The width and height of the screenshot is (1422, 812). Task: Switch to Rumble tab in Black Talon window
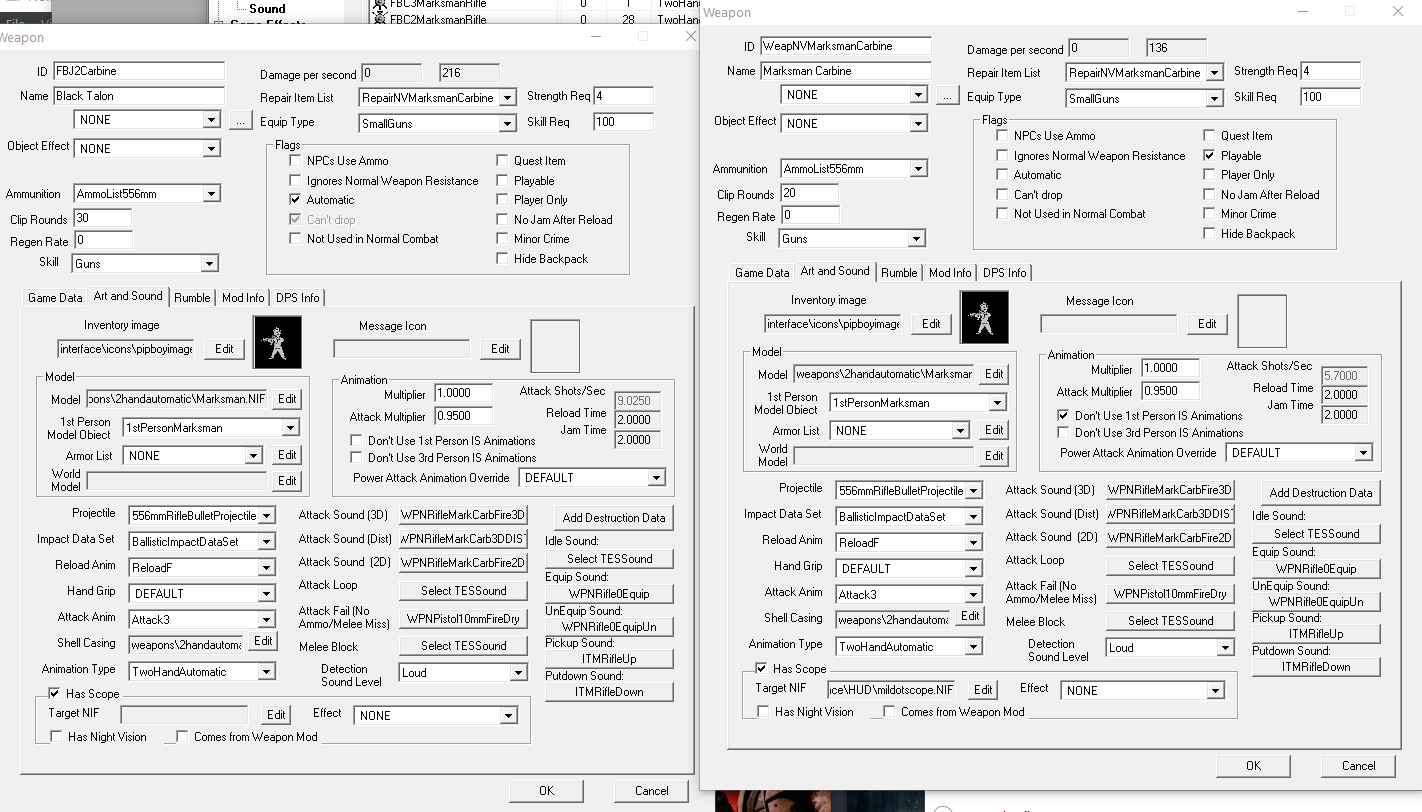tap(192, 298)
